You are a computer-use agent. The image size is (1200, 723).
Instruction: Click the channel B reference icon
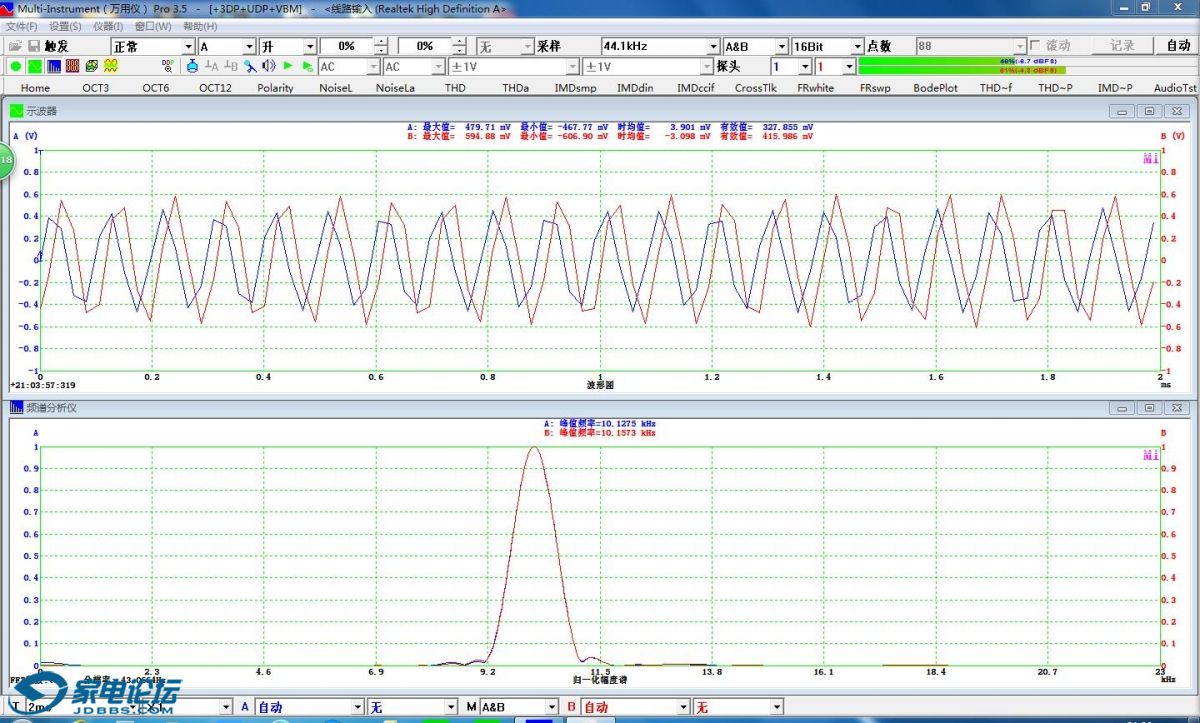pos(230,66)
